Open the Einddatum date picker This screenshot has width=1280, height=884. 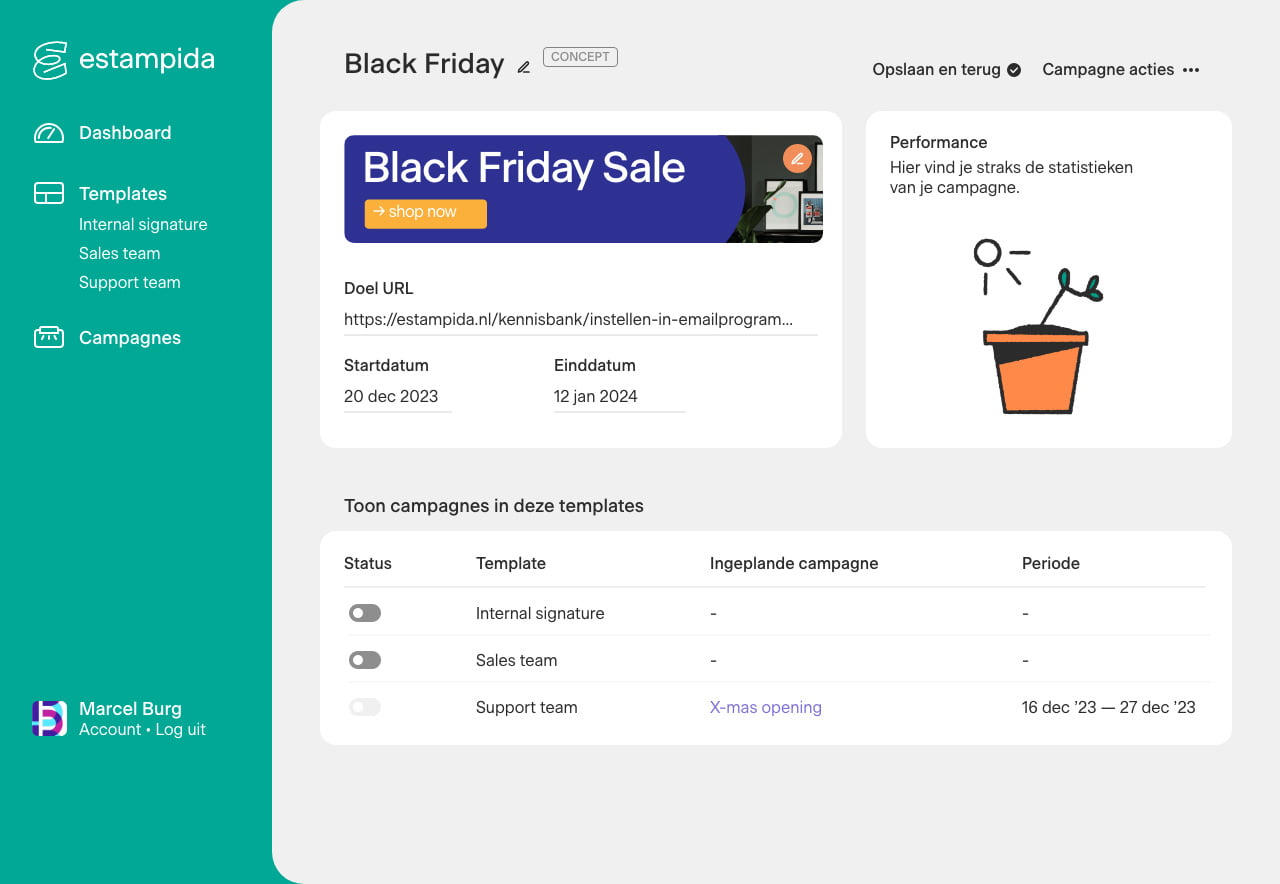point(618,396)
